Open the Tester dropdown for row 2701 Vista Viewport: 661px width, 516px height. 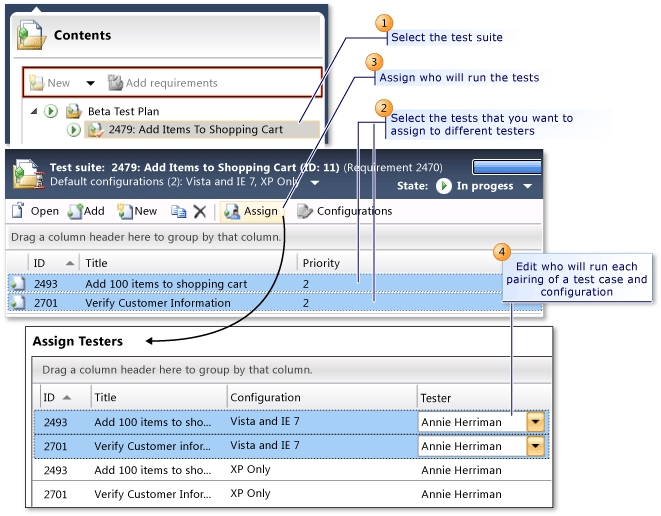tap(535, 446)
